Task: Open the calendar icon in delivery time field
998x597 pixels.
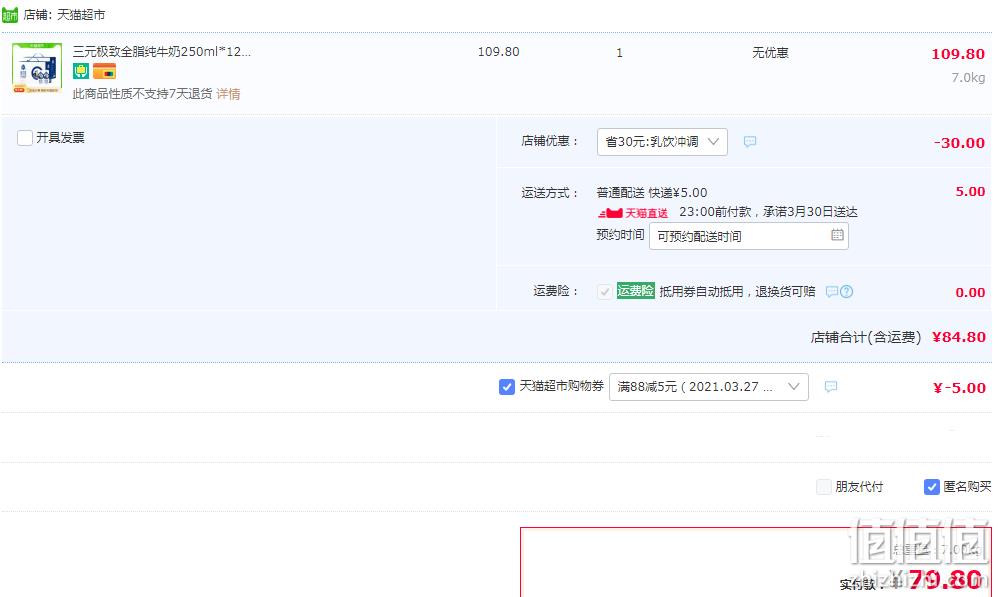Action: (x=837, y=235)
